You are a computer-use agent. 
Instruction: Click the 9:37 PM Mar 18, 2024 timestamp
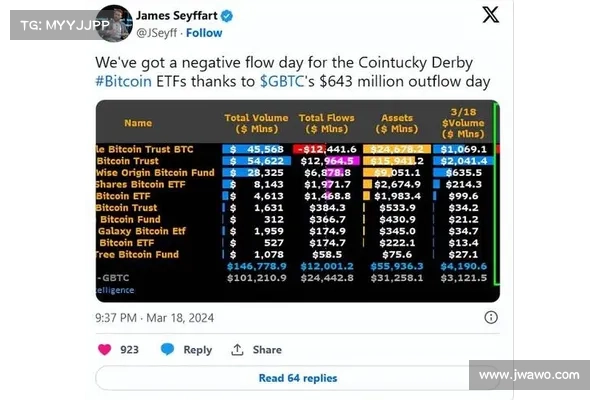coord(155,317)
